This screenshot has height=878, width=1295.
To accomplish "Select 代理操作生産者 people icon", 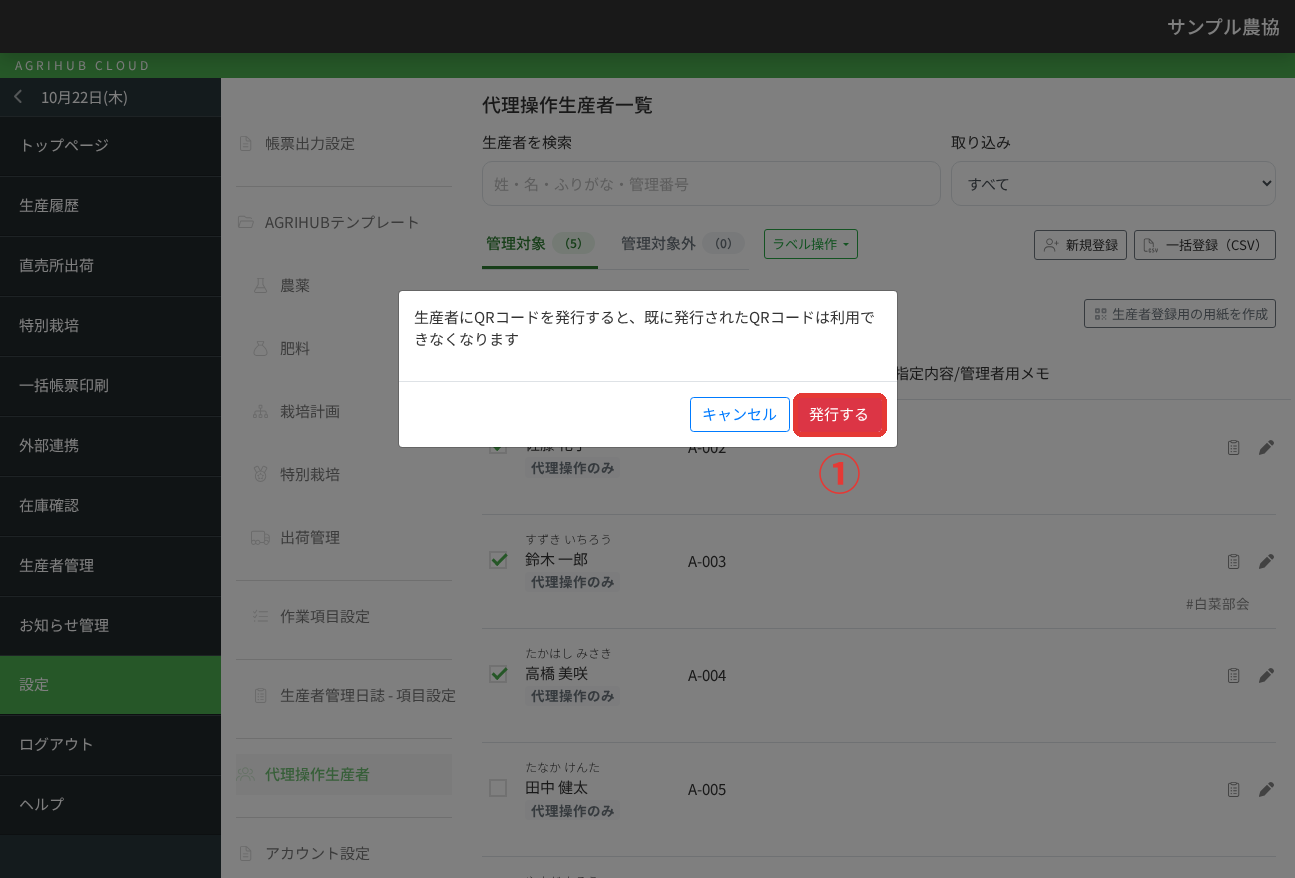I will (x=246, y=775).
